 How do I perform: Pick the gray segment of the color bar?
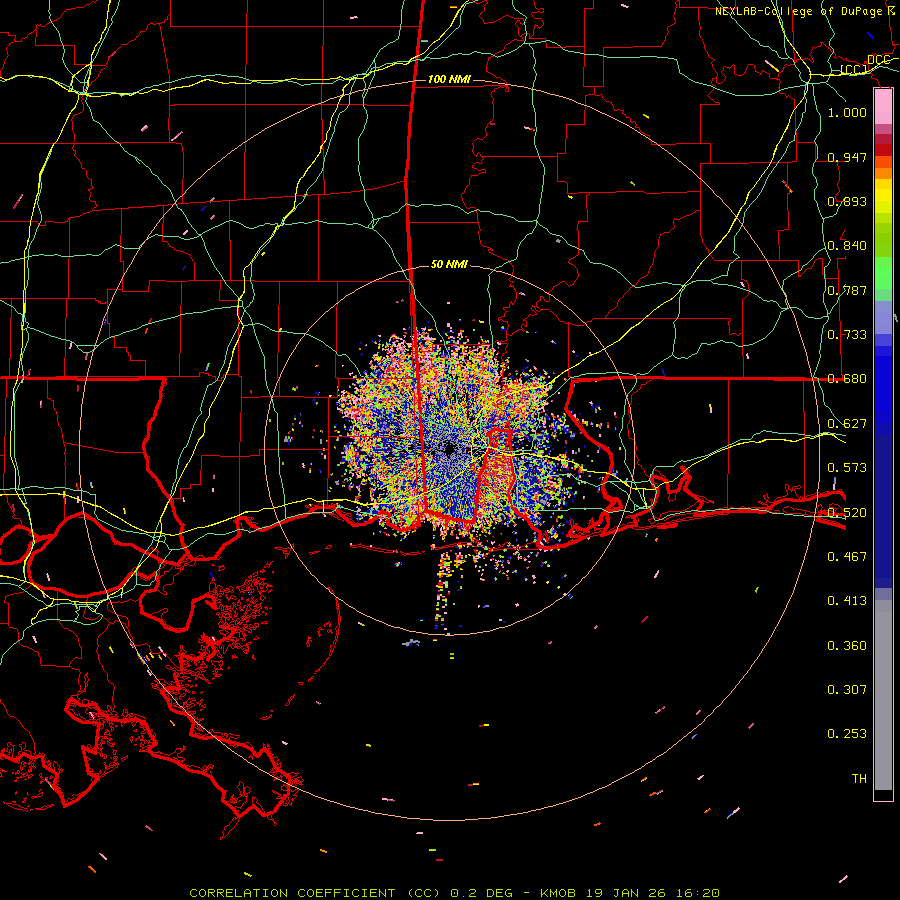883,695
